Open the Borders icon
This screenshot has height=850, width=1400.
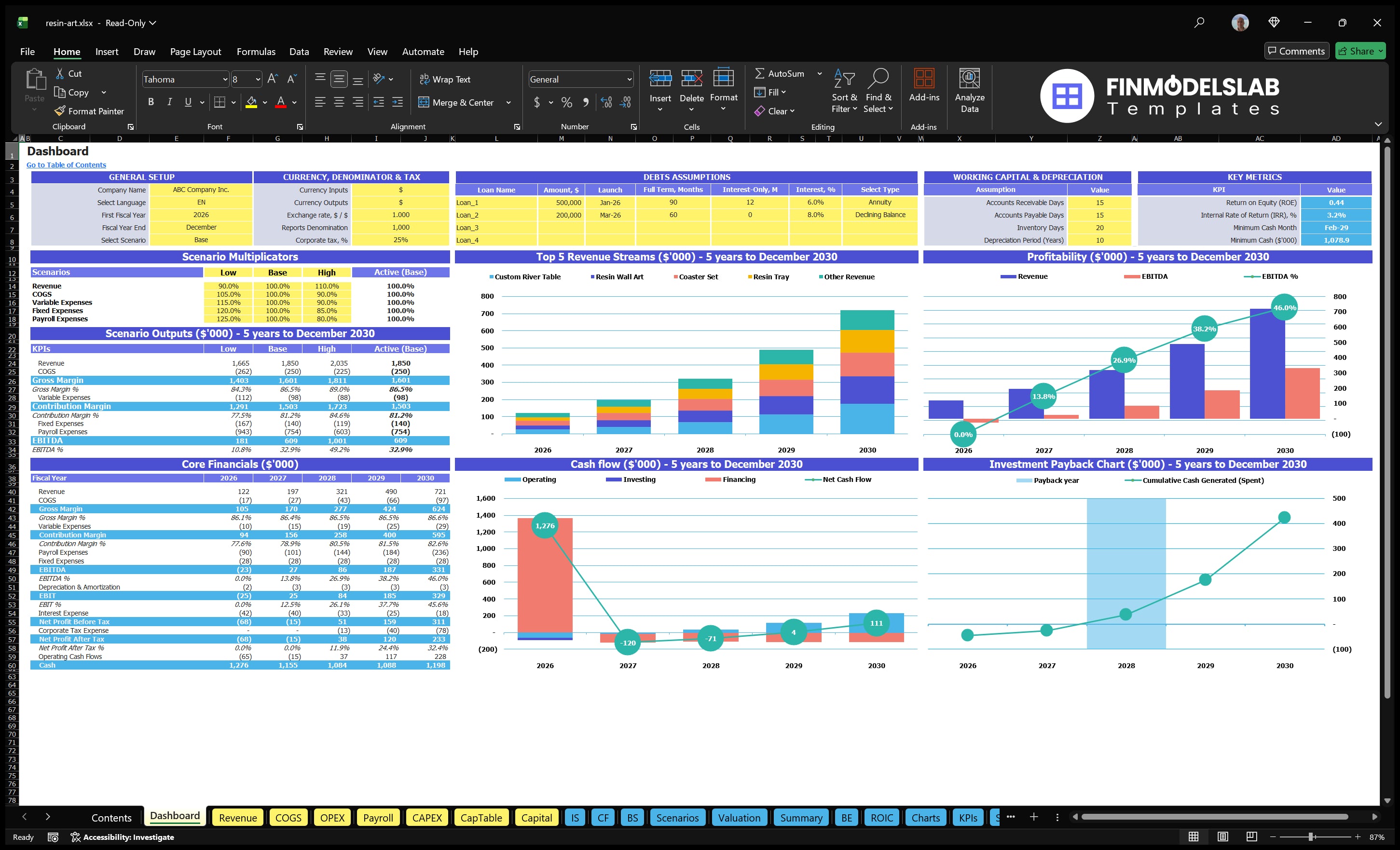(220, 102)
